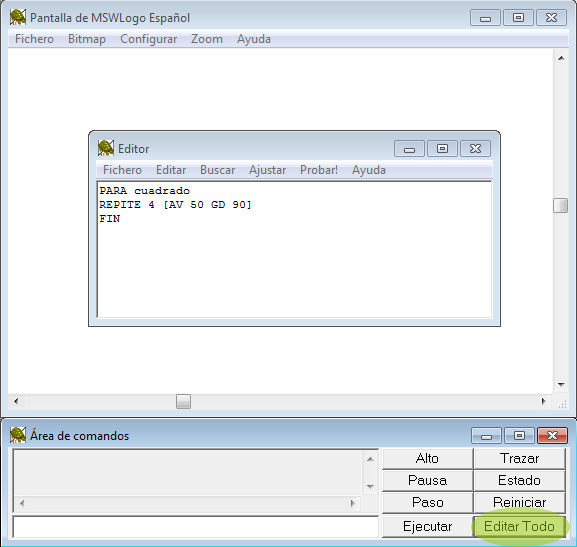This screenshot has height=547, width=577.
Task: Open the Editar menu in the Editor
Action: pos(171,170)
